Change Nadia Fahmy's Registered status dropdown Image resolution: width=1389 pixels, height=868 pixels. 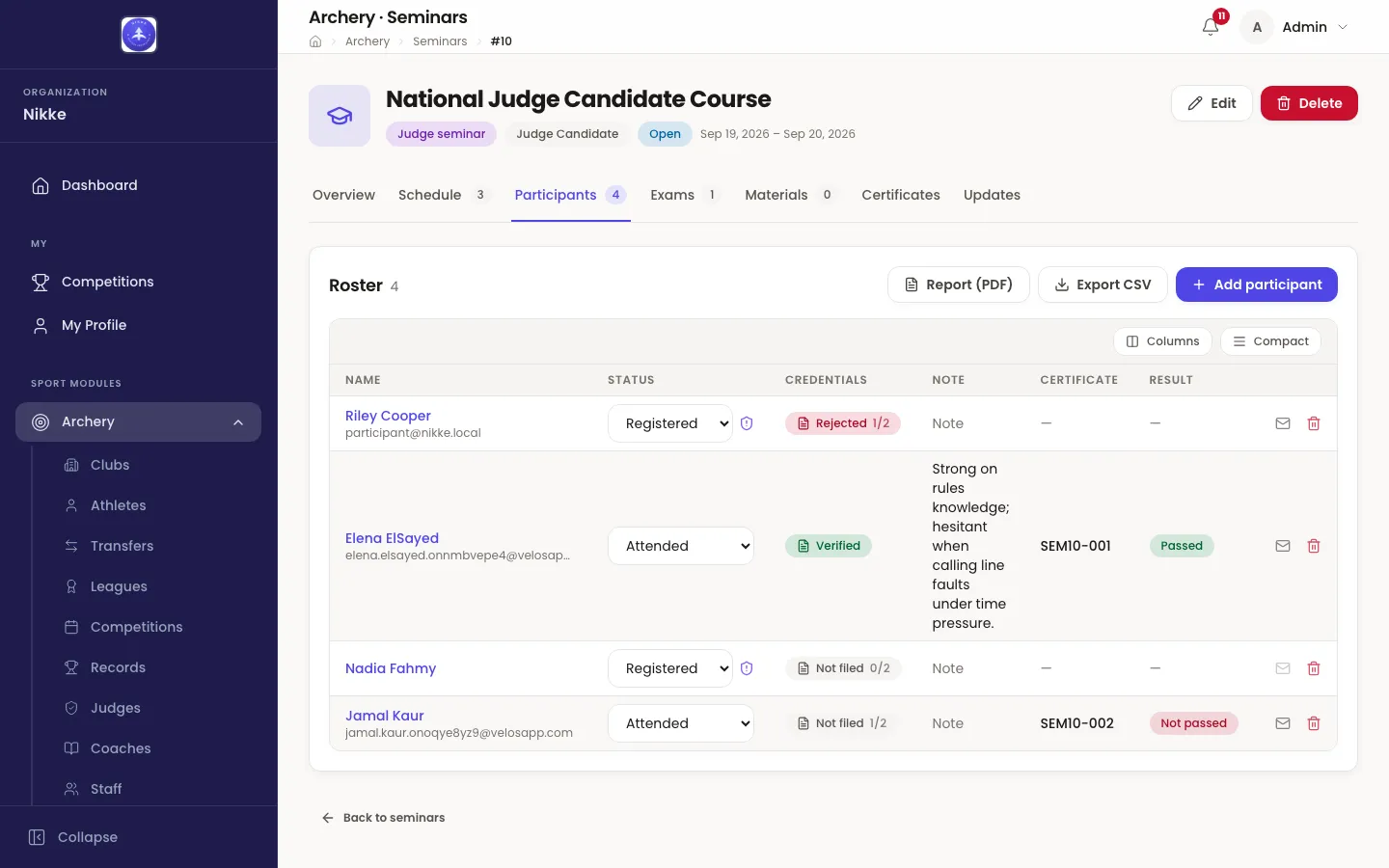[670, 668]
